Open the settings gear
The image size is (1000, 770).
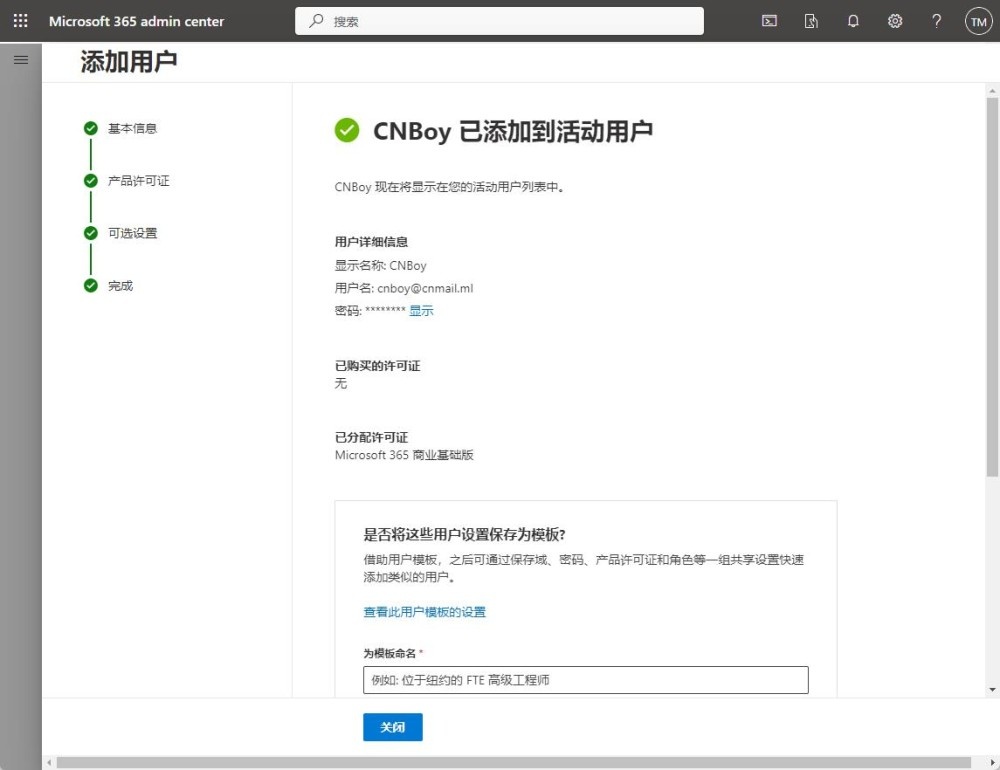[895, 21]
